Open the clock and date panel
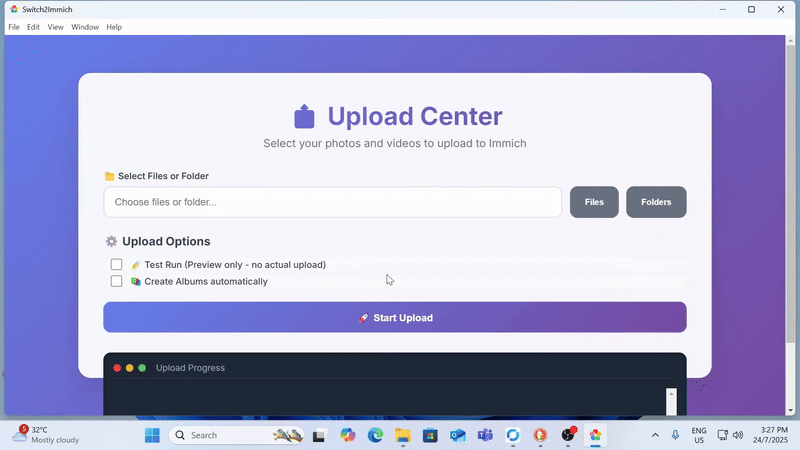The height and width of the screenshot is (450, 800). click(x=770, y=435)
